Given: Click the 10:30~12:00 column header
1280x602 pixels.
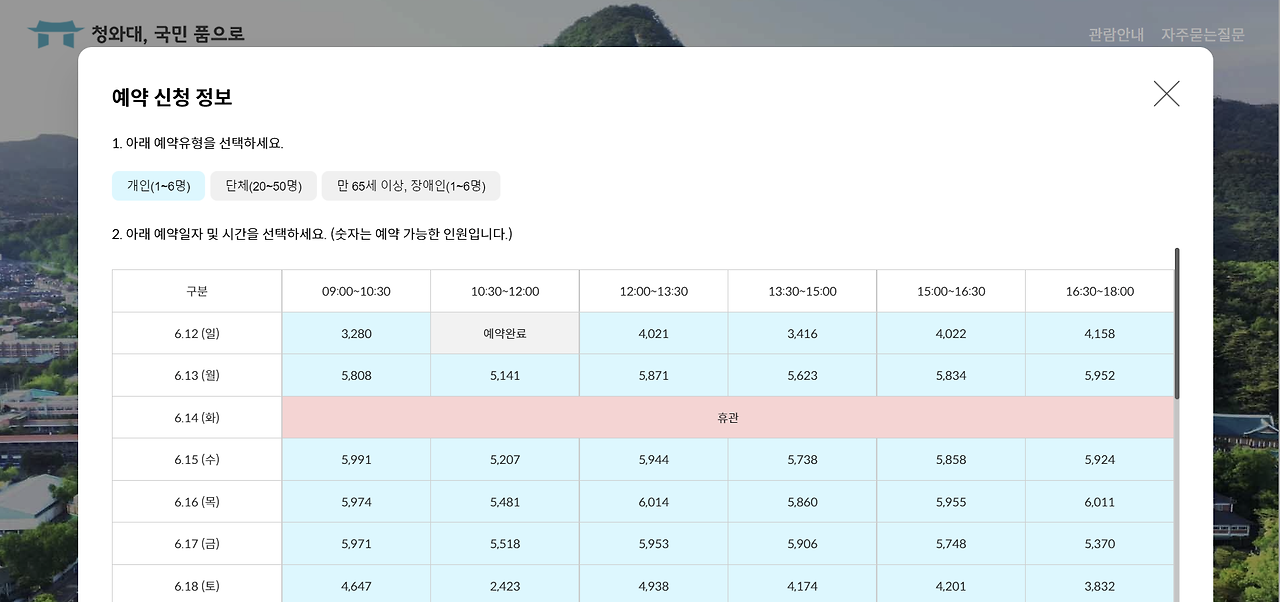Looking at the screenshot, I should point(505,291).
